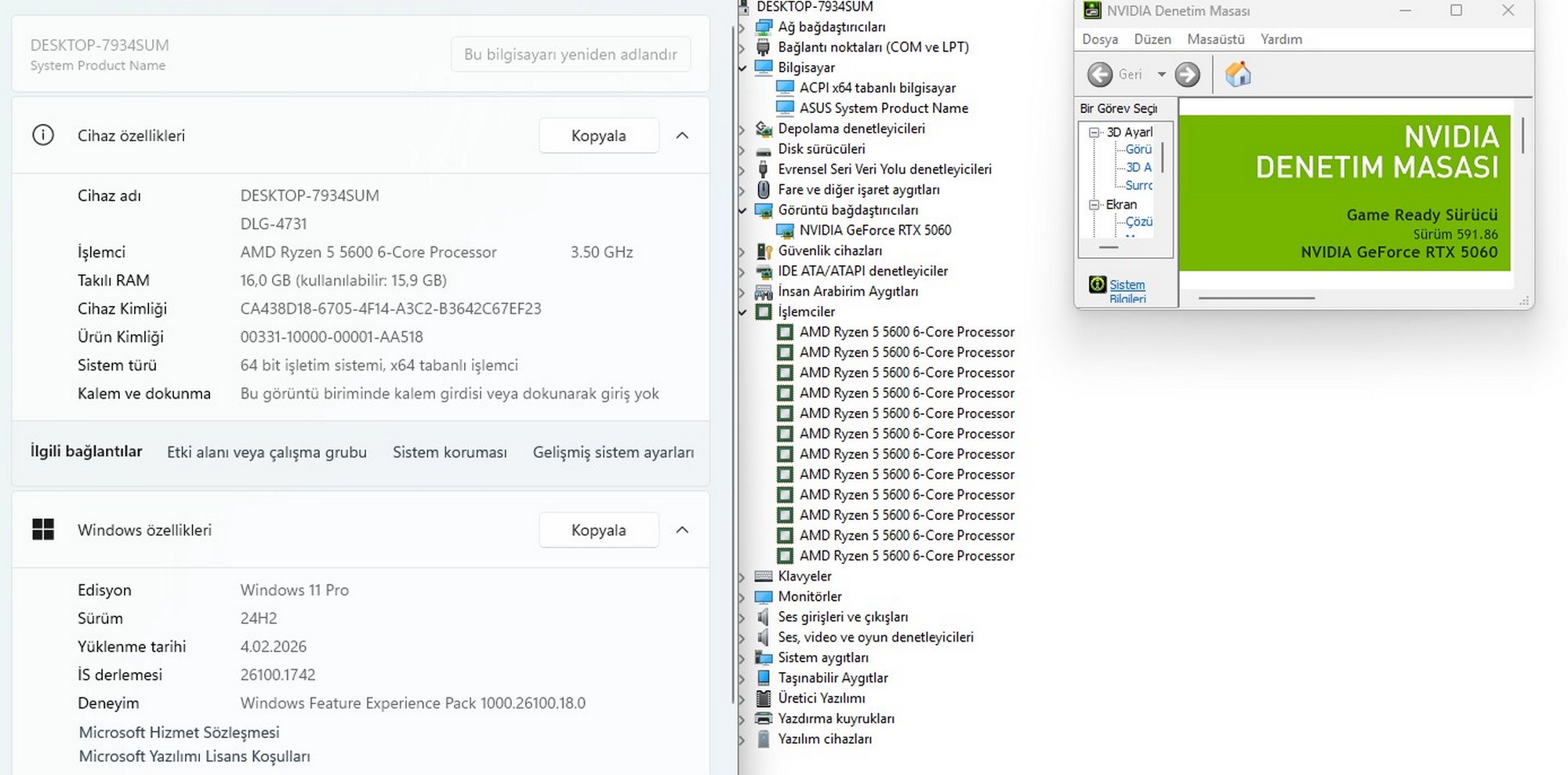
Task: Click the Forward arrow in NVIDIA panel
Action: (1187, 75)
